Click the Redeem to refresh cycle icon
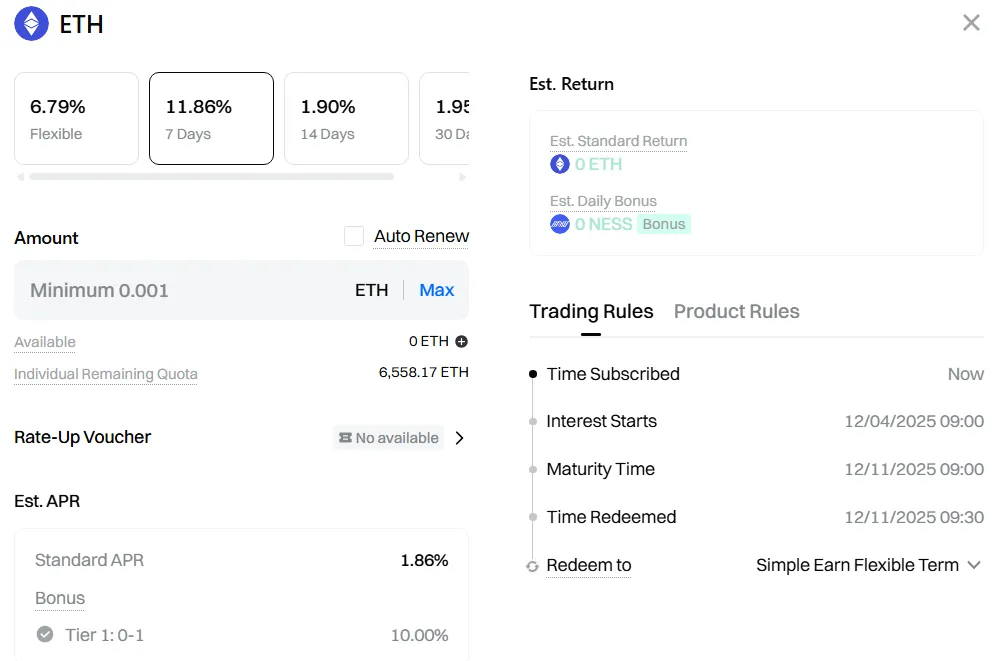1002x661 pixels. click(x=533, y=566)
